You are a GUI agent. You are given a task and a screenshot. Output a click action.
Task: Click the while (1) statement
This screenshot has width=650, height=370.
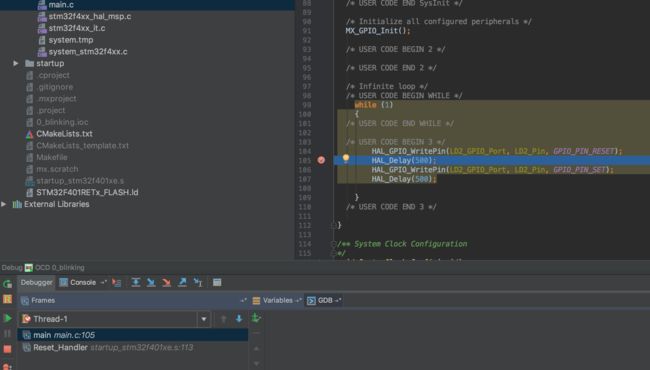tap(374, 105)
